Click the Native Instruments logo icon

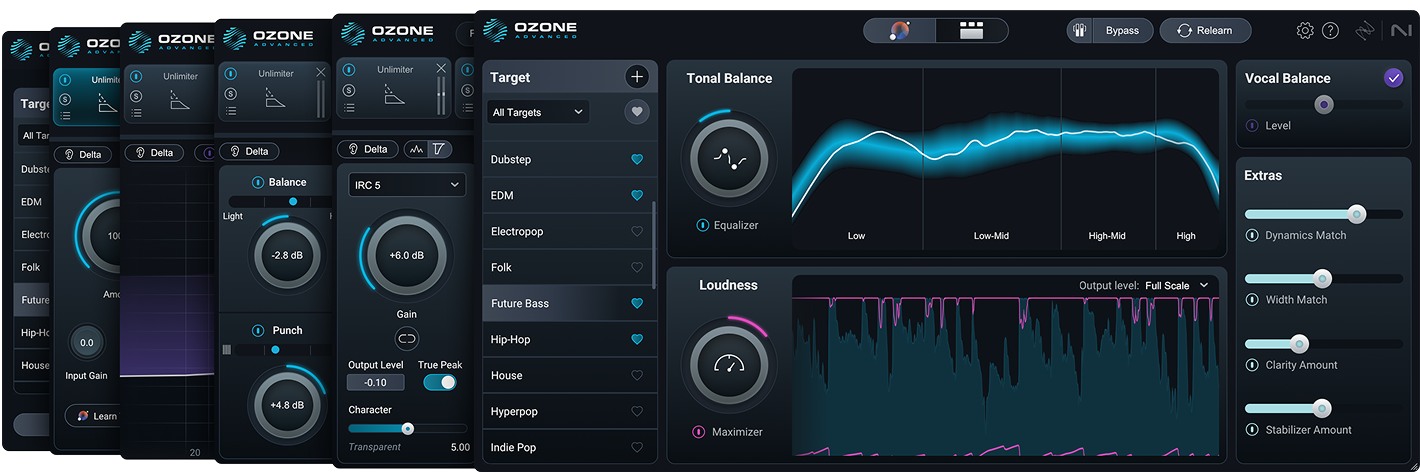1400,31
